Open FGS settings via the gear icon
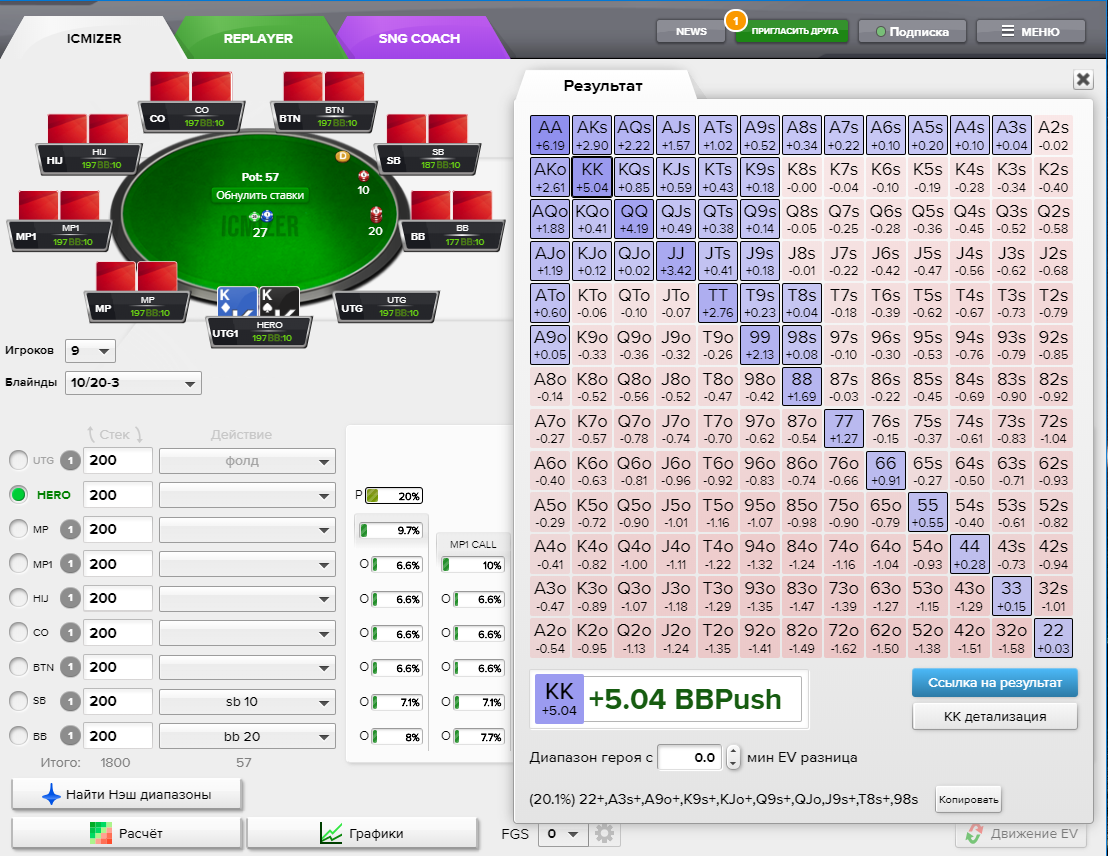 point(604,834)
